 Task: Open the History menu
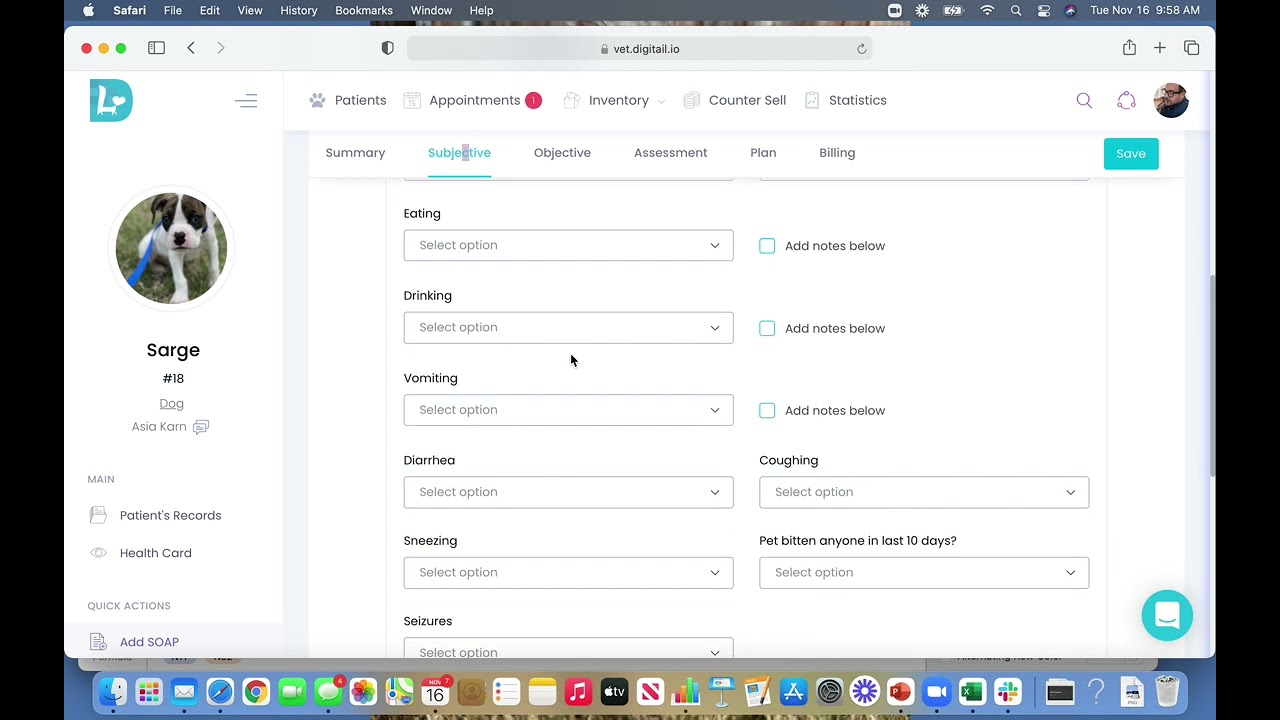click(298, 10)
